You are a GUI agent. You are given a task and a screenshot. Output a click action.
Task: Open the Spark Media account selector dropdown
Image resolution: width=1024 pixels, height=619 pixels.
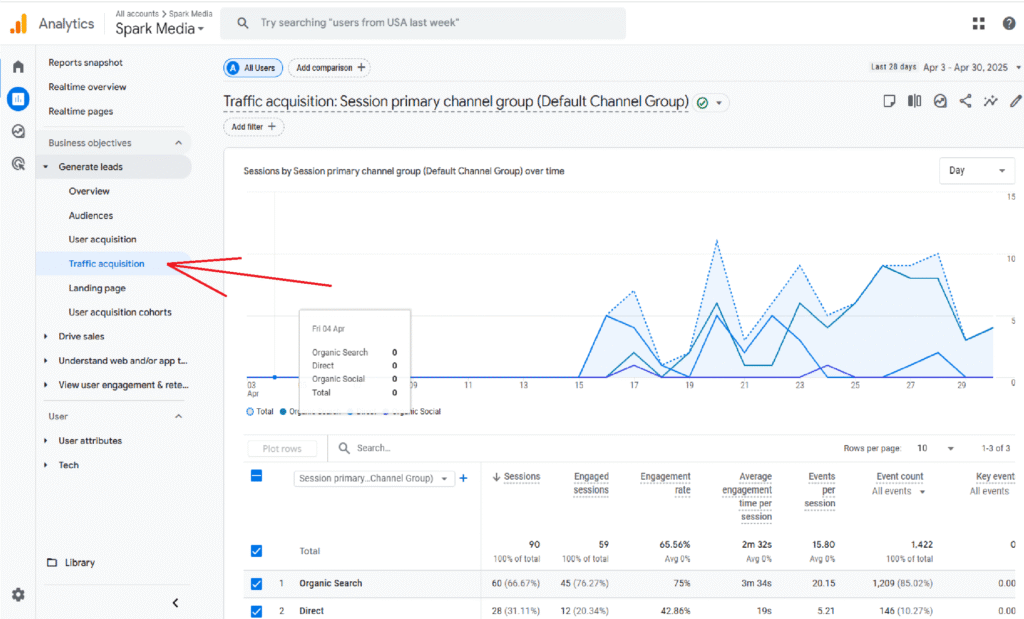click(160, 29)
